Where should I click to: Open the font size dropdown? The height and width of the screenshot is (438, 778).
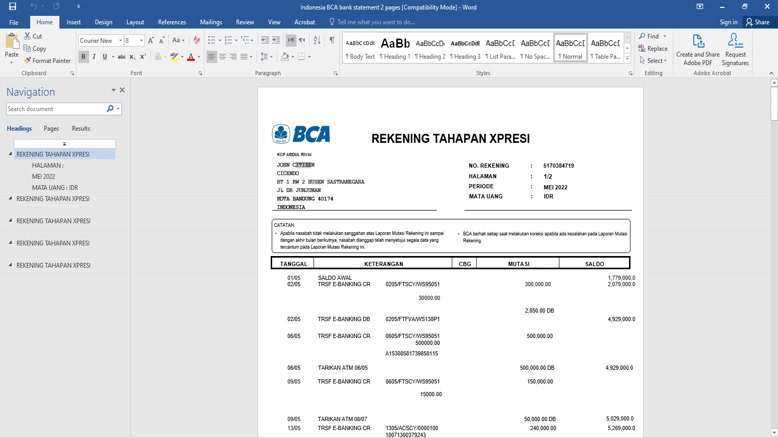click(140, 41)
